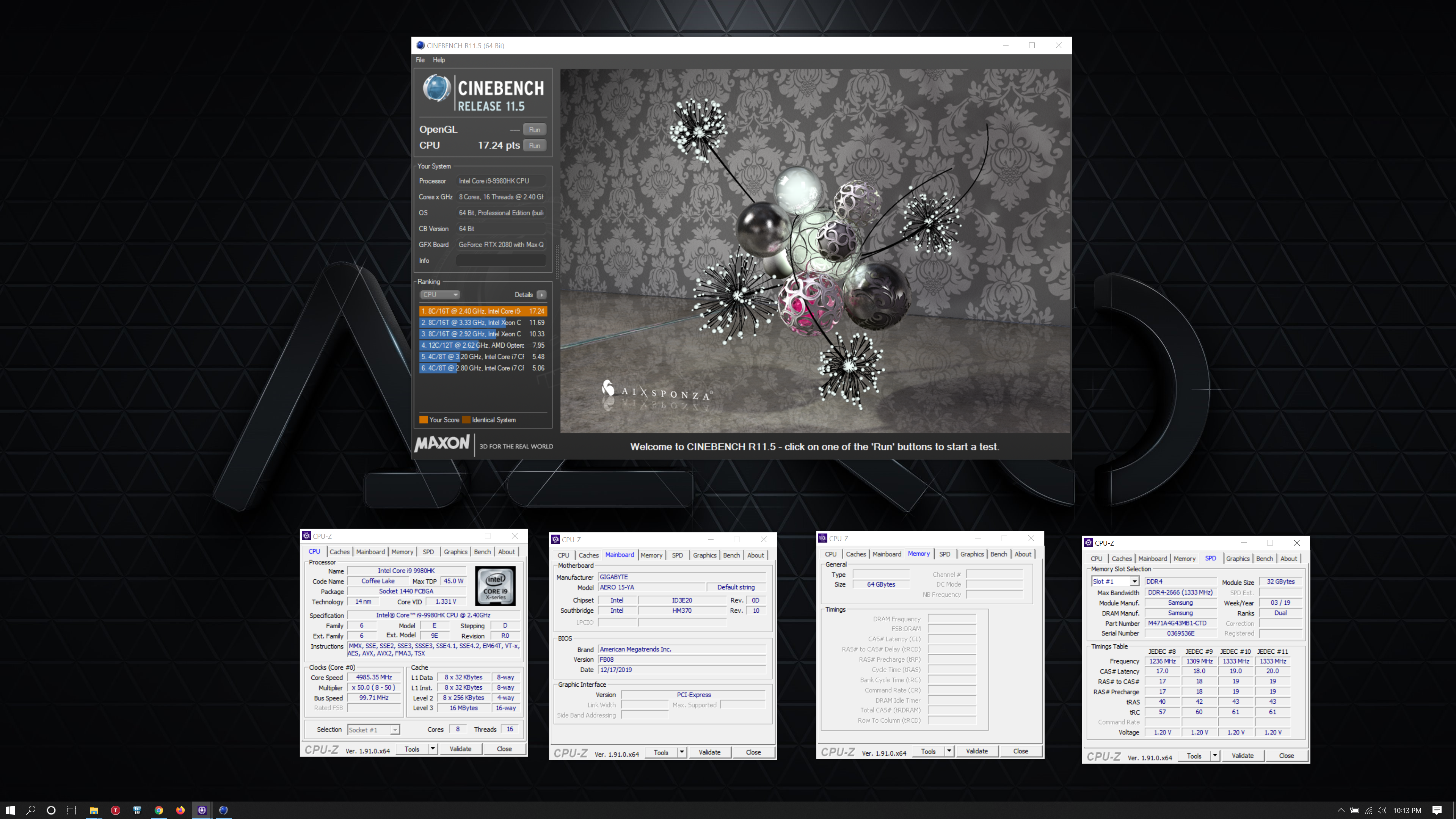Switch to Cinebench via taskbar icon
Image resolution: width=1456 pixels, height=819 pixels.
tap(223, 810)
